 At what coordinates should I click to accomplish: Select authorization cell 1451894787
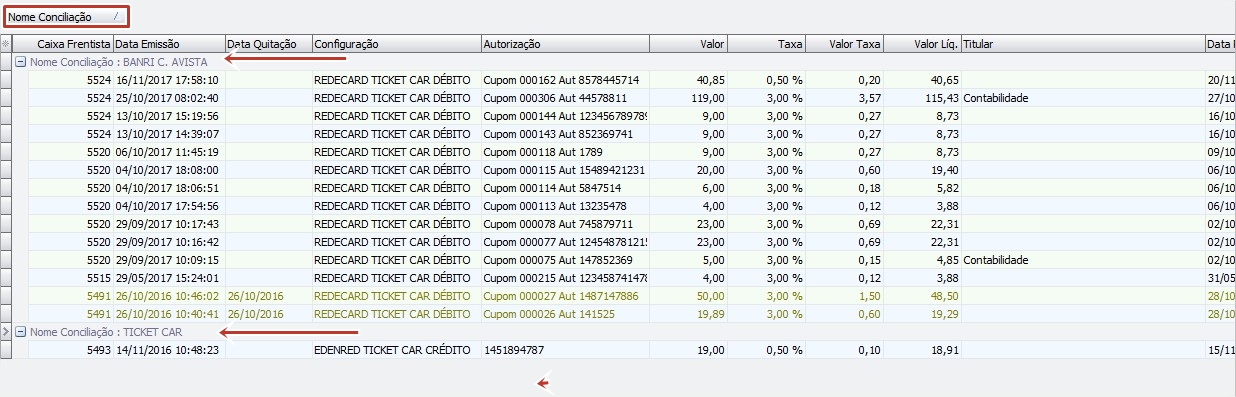coord(564,349)
